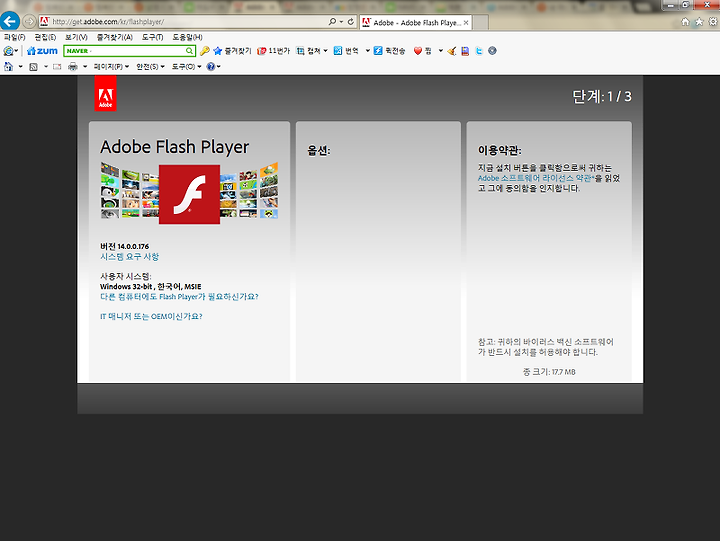Expand the 찜 dropdown arrow
This screenshot has width=720, height=541.
[440, 51]
